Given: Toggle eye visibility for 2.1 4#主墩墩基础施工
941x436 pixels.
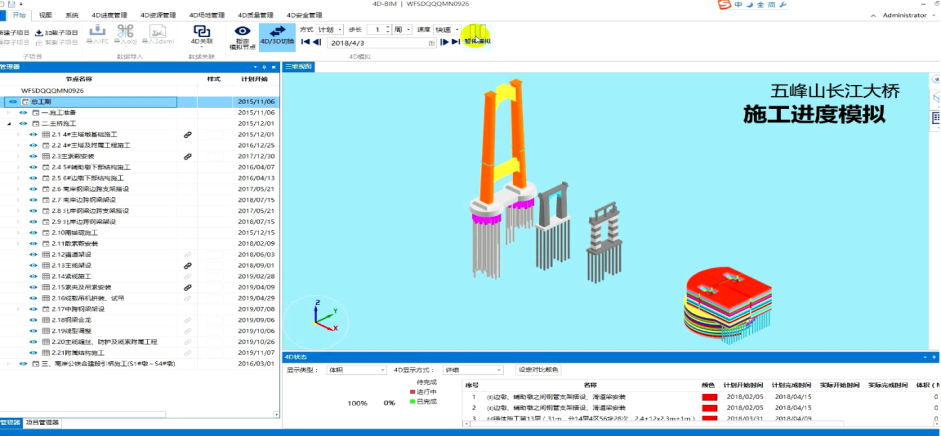Looking at the screenshot, I should point(34,134).
